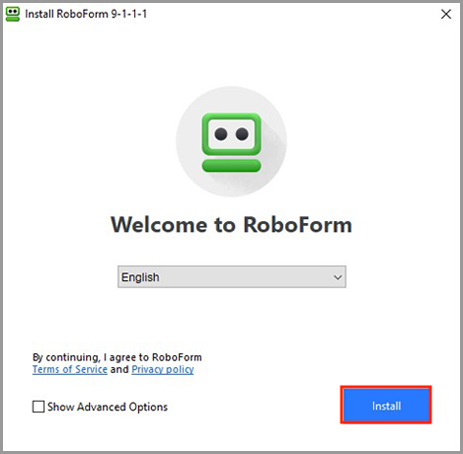The width and height of the screenshot is (463, 454).
Task: Click the large green RoboForm robot logo
Action: [x=231, y=143]
